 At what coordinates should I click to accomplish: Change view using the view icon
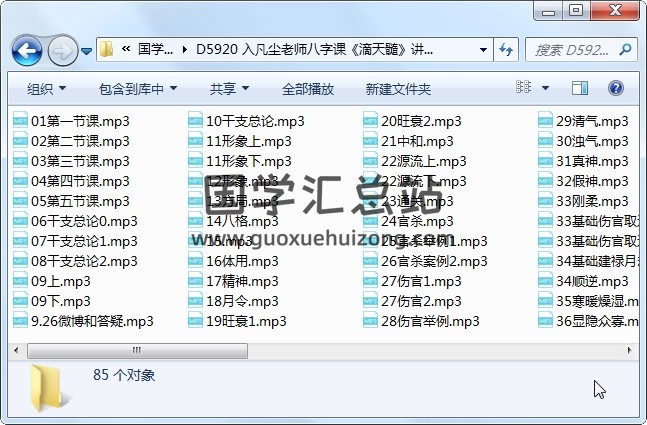click(x=523, y=87)
